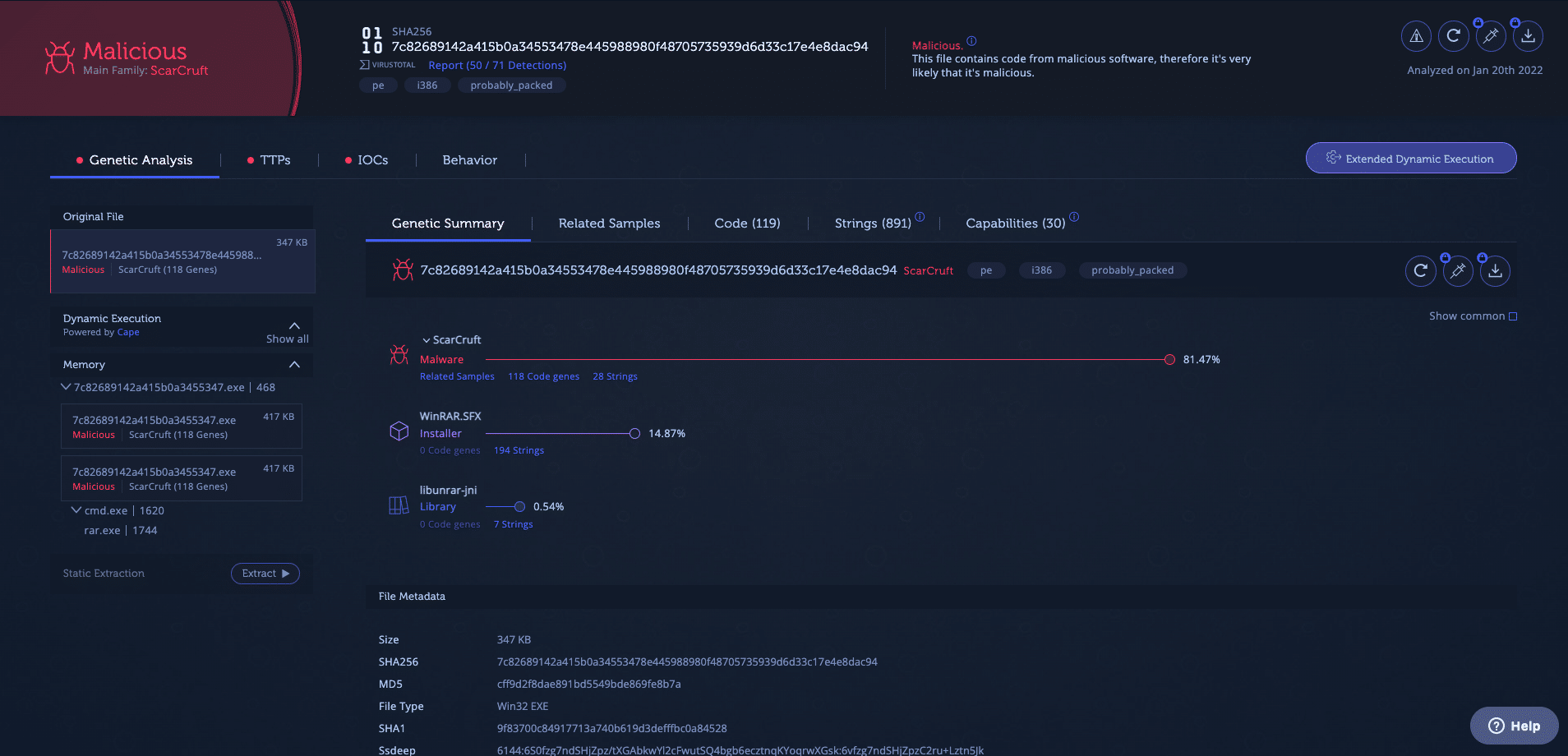
Task: Click the WinRAR.SFX installer package icon
Action: pos(399,431)
